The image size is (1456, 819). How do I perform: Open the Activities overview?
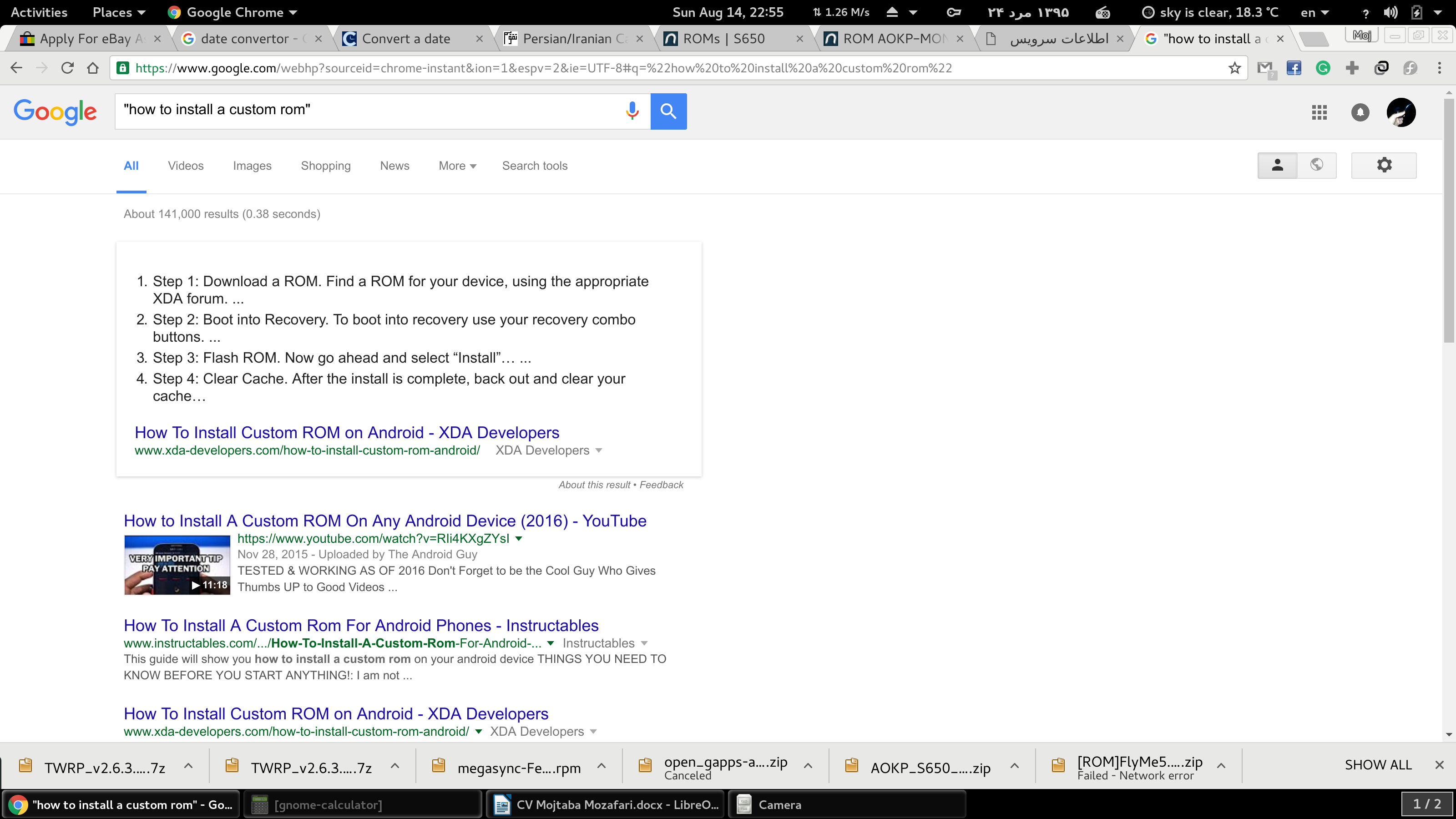pyautogui.click(x=39, y=12)
